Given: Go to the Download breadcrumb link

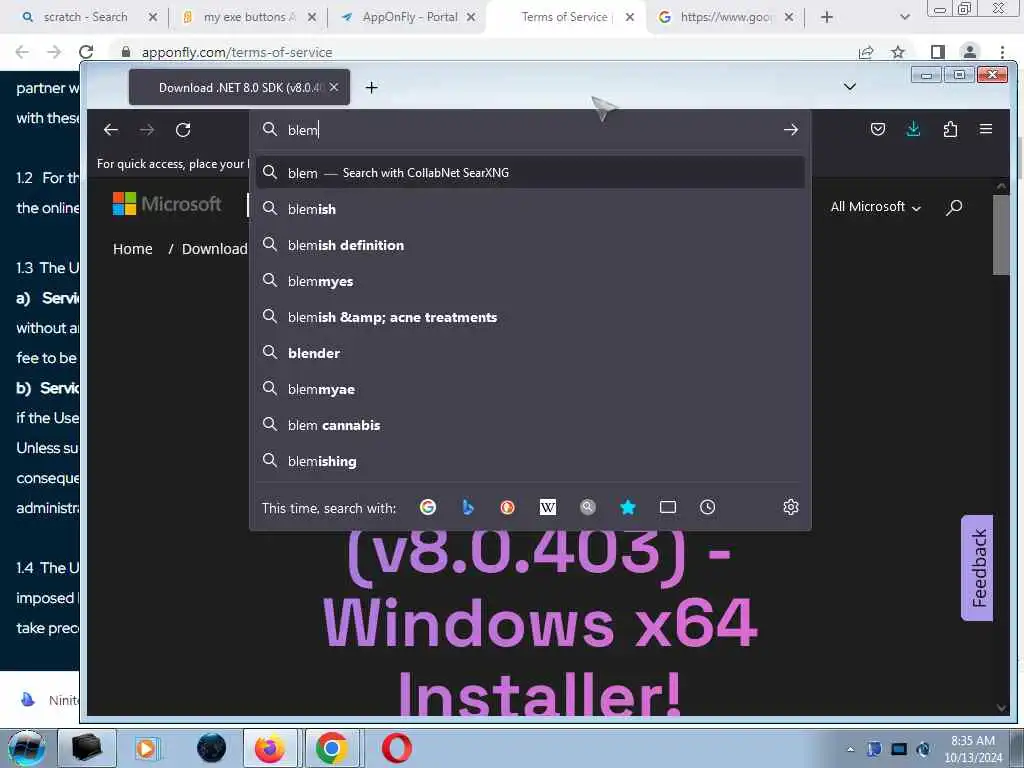Looking at the screenshot, I should coord(214,249).
